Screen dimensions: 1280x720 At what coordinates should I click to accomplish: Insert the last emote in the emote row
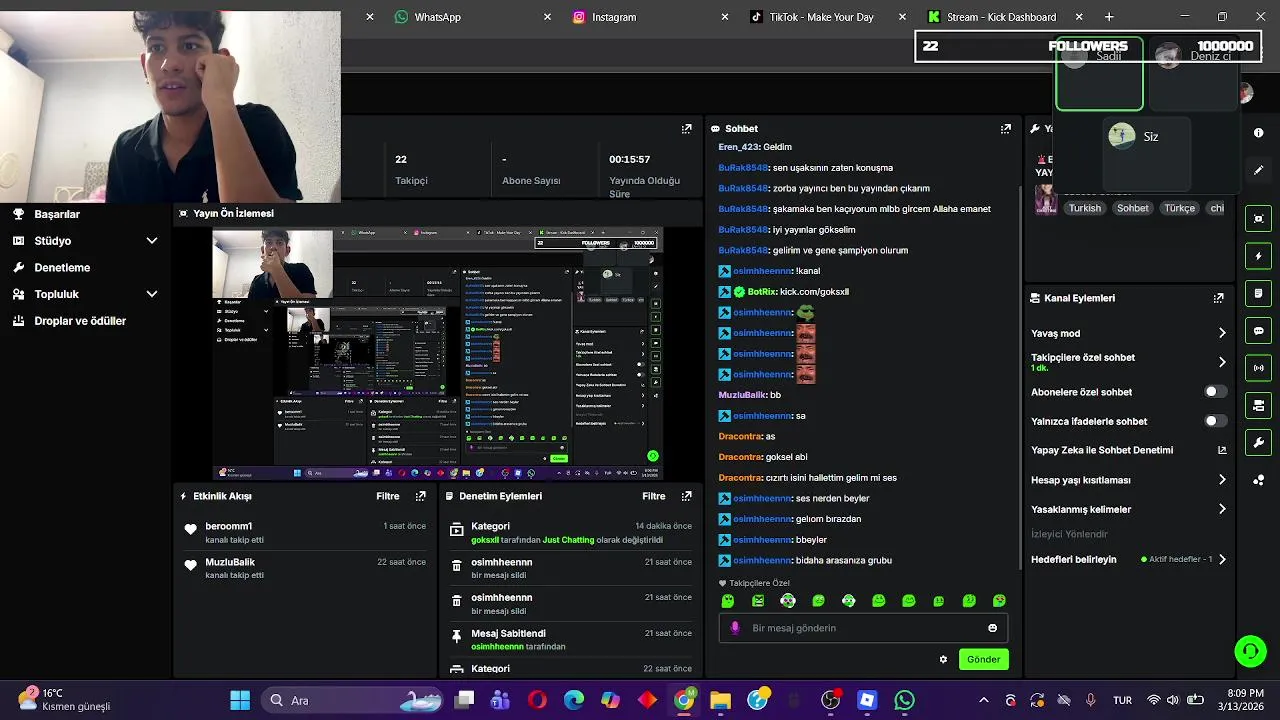point(999,601)
